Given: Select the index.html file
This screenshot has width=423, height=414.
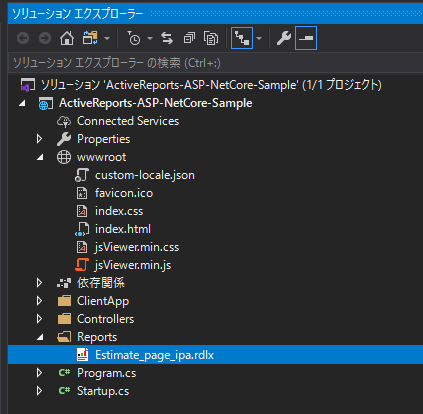Looking at the screenshot, I should tap(123, 229).
